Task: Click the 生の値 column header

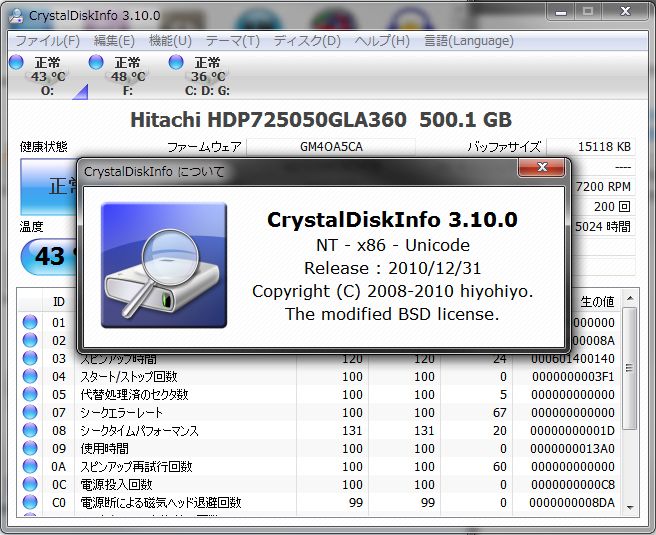Action: [x=597, y=301]
